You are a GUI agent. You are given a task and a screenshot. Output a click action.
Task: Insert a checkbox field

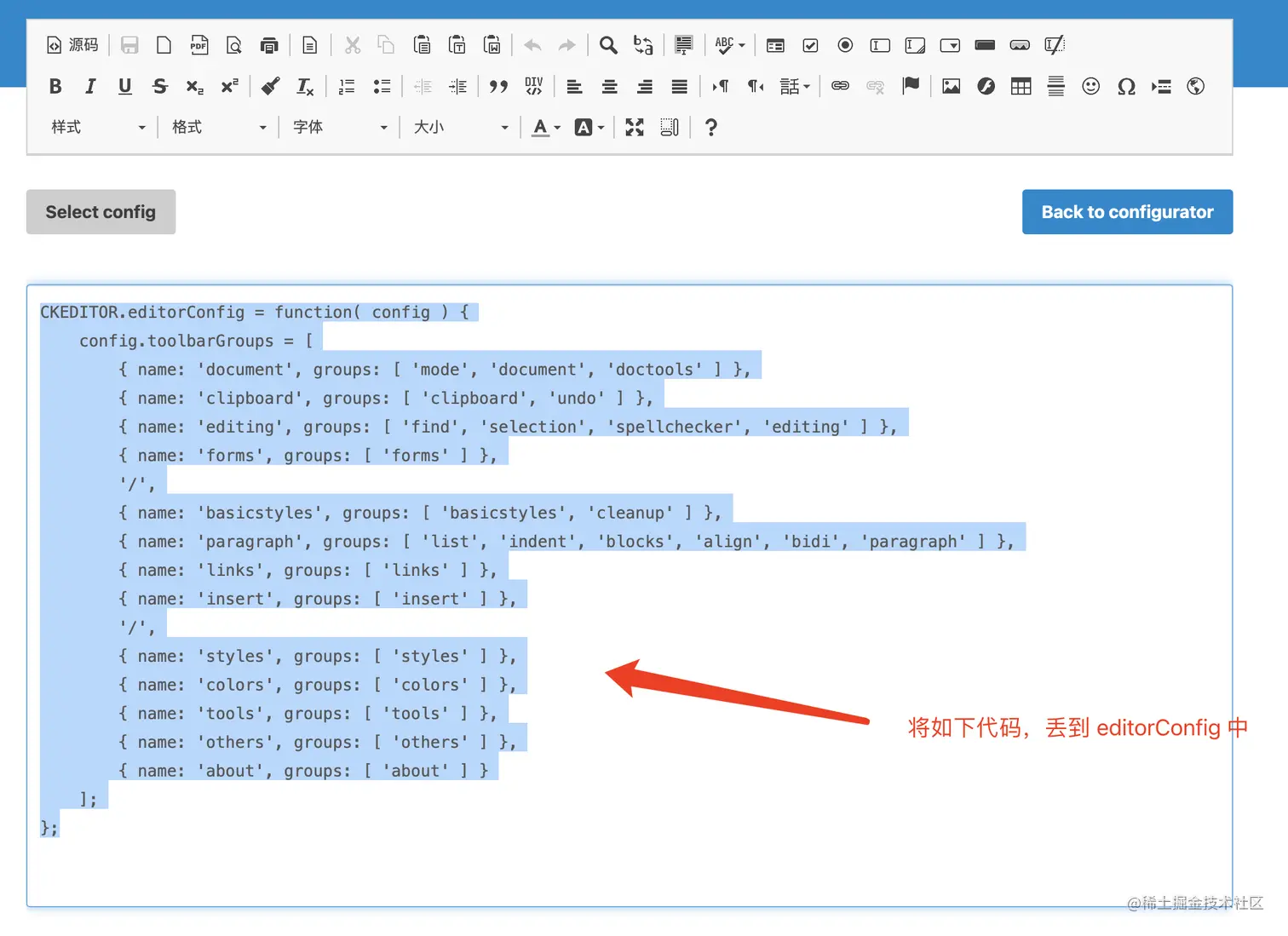point(810,45)
